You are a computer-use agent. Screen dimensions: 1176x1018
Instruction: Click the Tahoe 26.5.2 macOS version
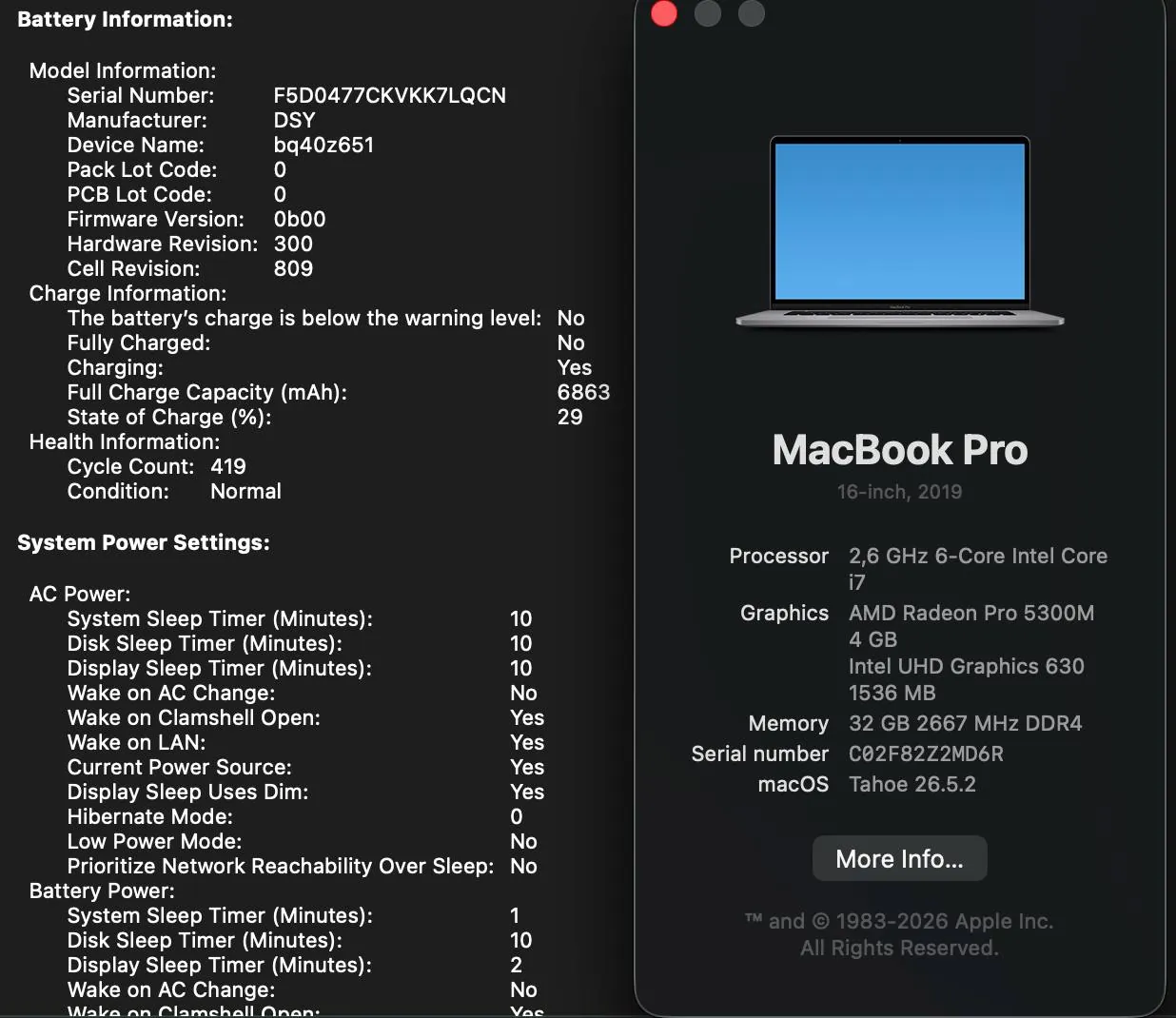(x=912, y=784)
